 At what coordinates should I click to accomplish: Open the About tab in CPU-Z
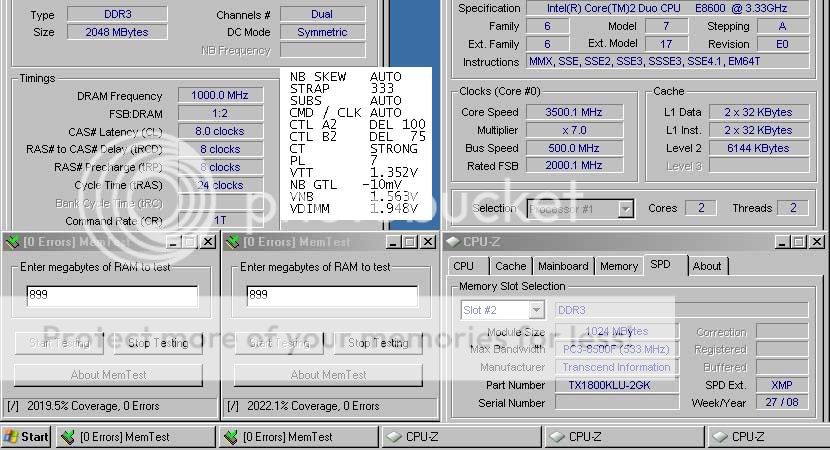click(x=707, y=266)
